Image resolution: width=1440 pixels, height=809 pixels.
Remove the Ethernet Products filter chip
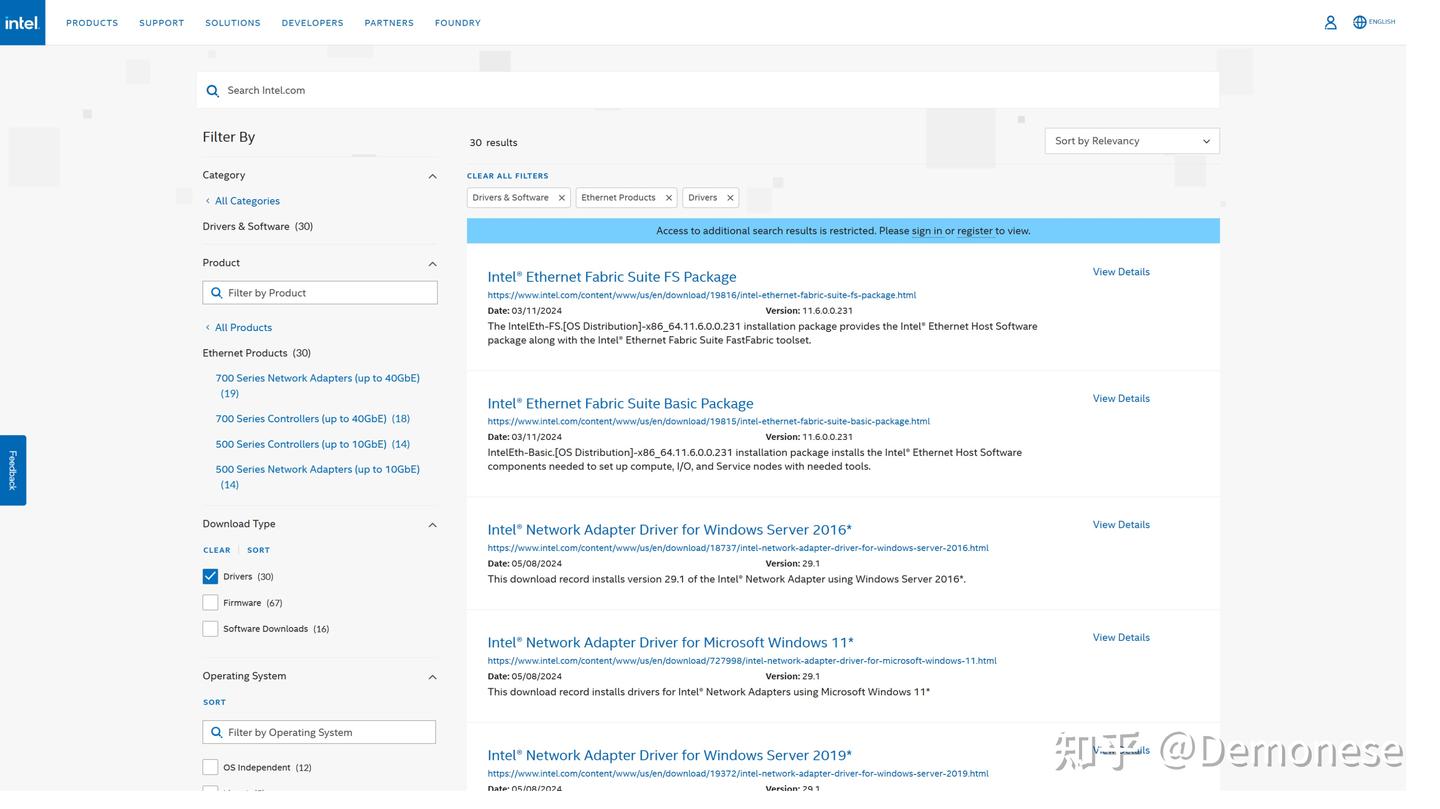(x=669, y=198)
